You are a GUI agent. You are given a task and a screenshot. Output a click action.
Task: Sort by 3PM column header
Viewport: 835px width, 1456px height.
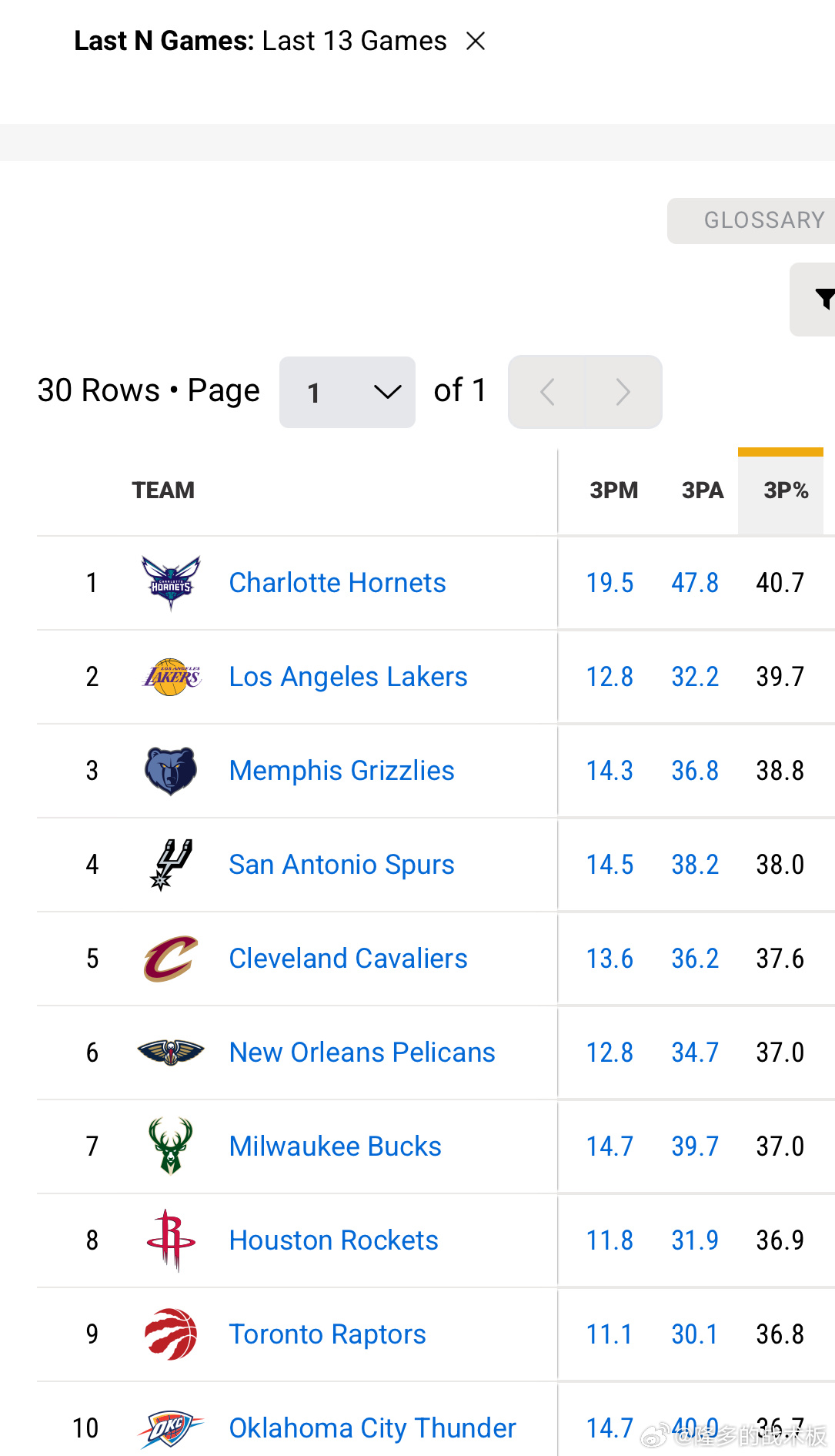tap(613, 490)
